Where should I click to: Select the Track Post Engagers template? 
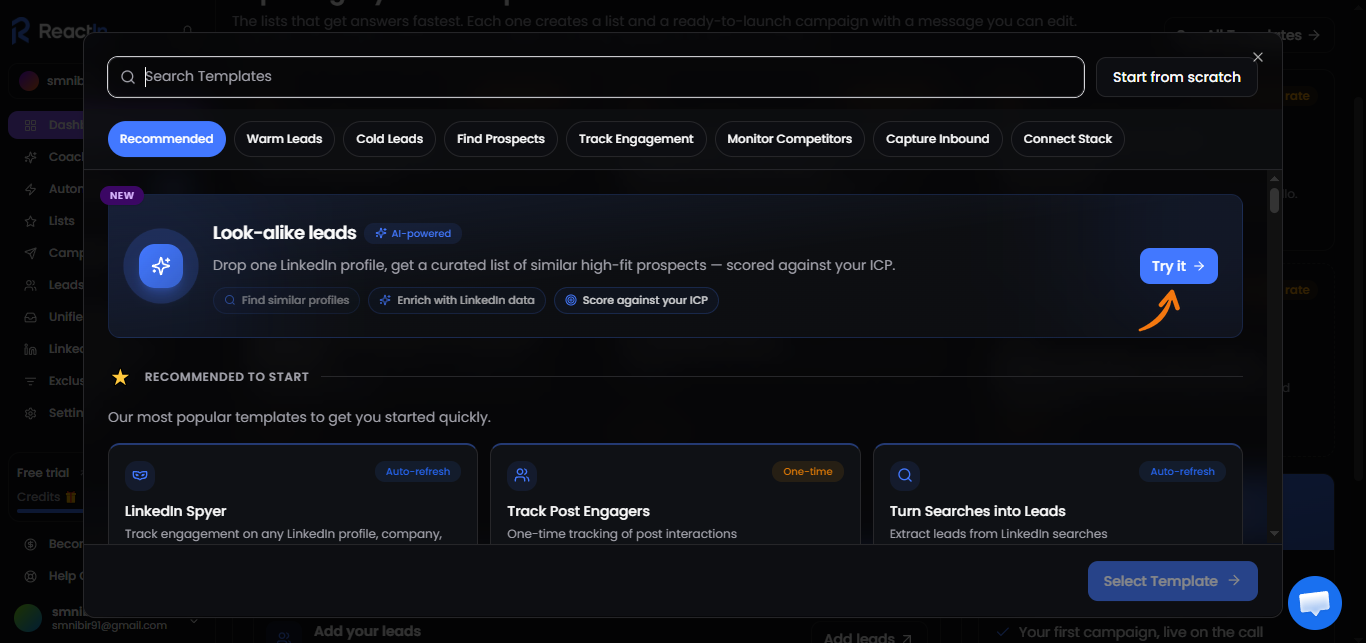click(x=675, y=494)
